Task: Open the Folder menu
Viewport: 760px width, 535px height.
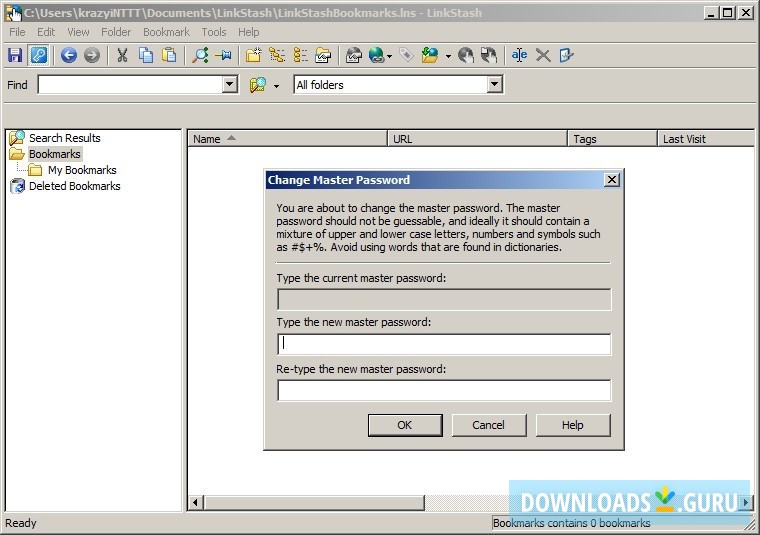Action: click(116, 32)
